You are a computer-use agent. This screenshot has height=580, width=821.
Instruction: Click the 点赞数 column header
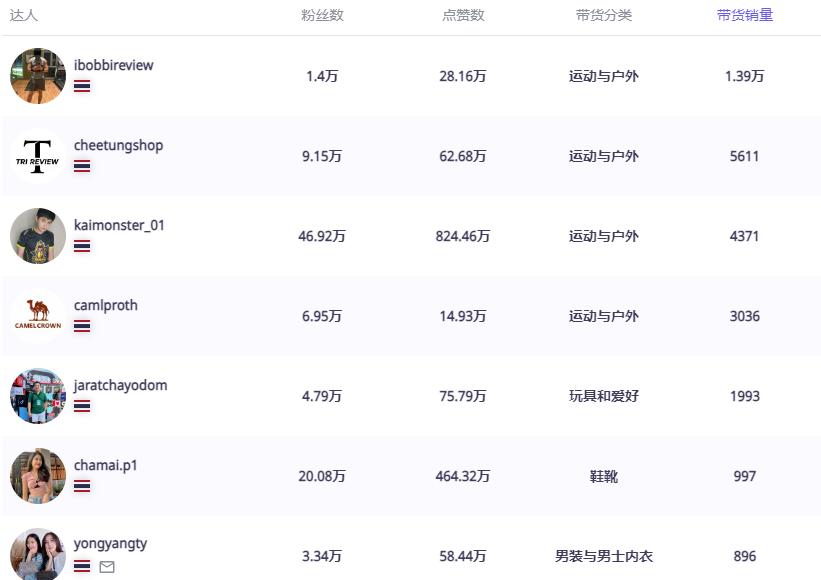tap(463, 16)
